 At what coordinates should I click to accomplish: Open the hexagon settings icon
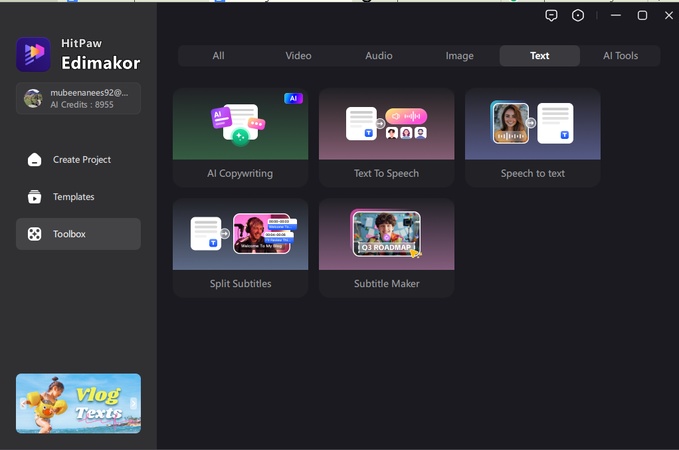578,15
